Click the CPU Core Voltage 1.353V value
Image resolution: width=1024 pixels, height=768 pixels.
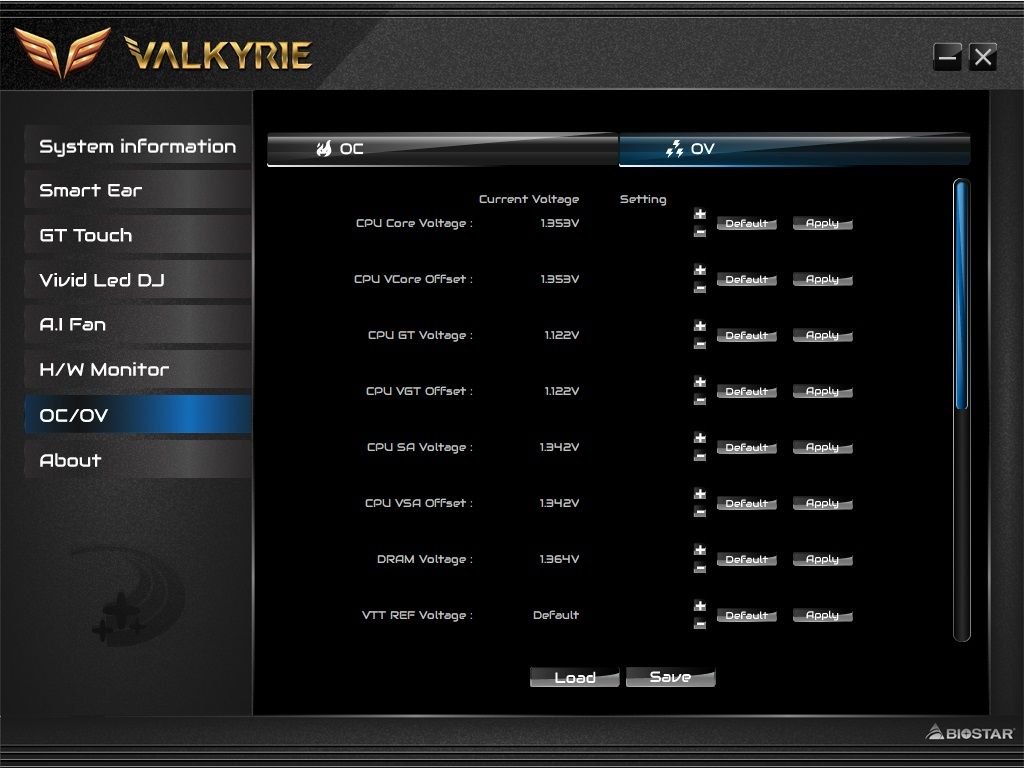[560, 223]
